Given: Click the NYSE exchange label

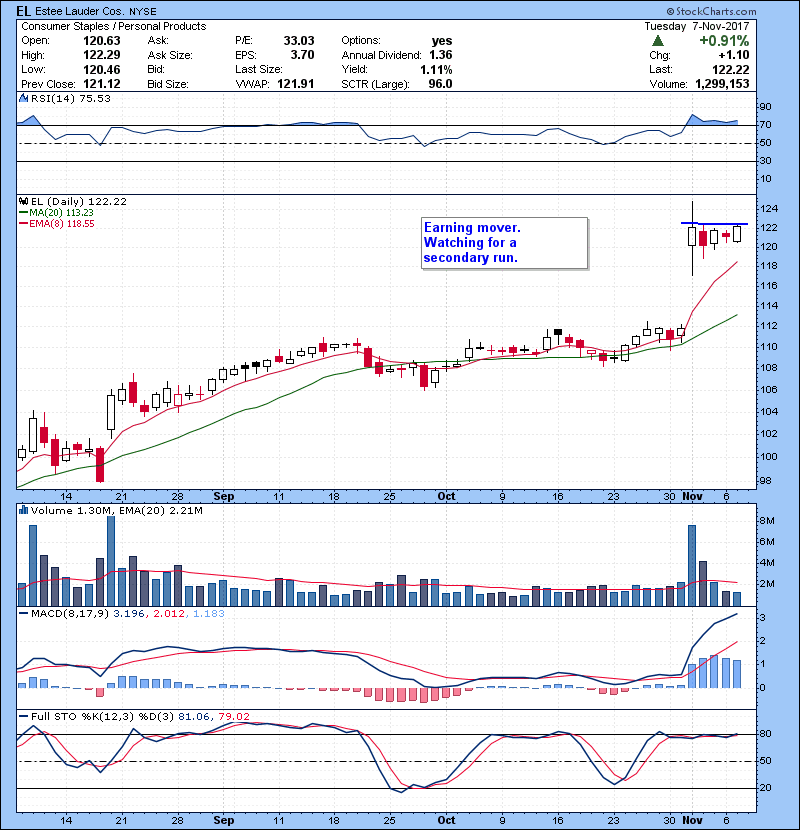Looking at the screenshot, I should (x=143, y=11).
